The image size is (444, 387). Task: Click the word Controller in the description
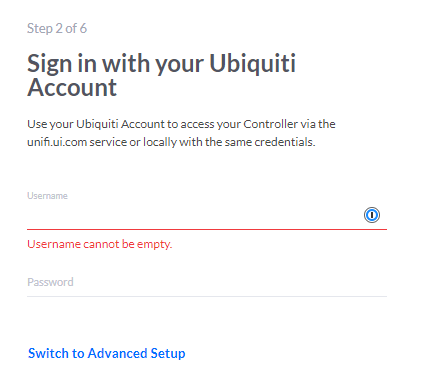271,124
